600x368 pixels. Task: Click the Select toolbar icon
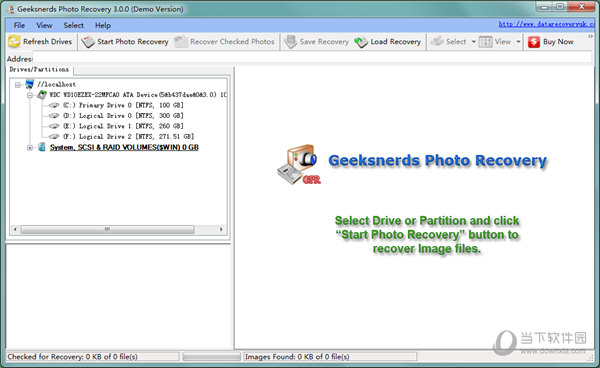coord(437,41)
